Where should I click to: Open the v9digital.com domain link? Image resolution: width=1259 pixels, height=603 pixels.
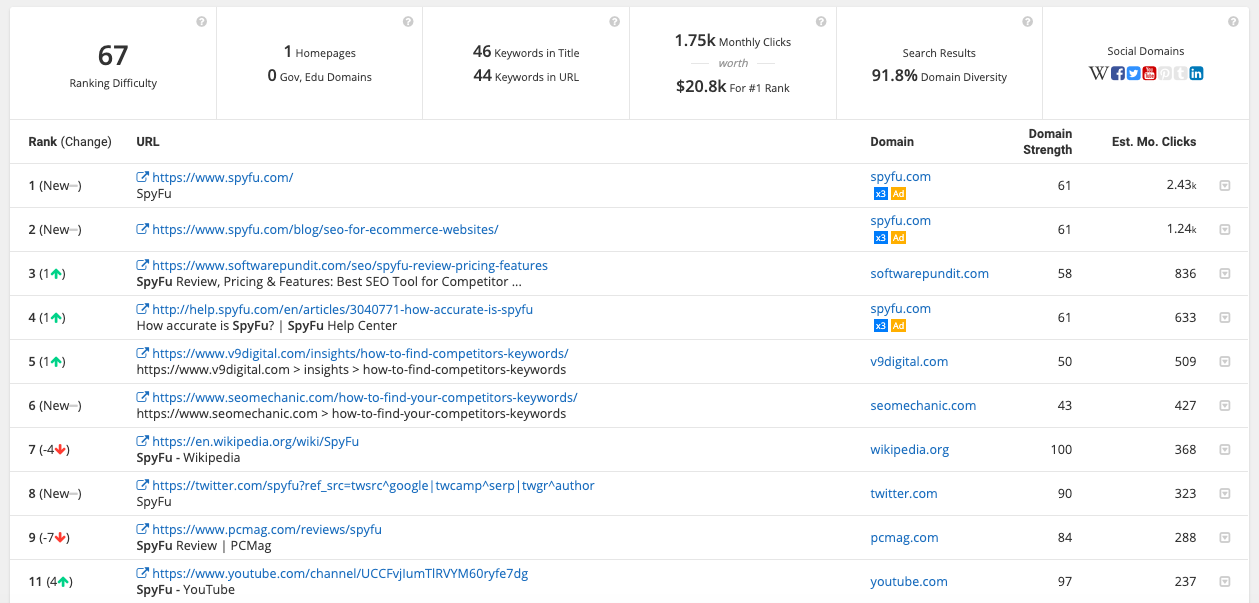tap(910, 362)
